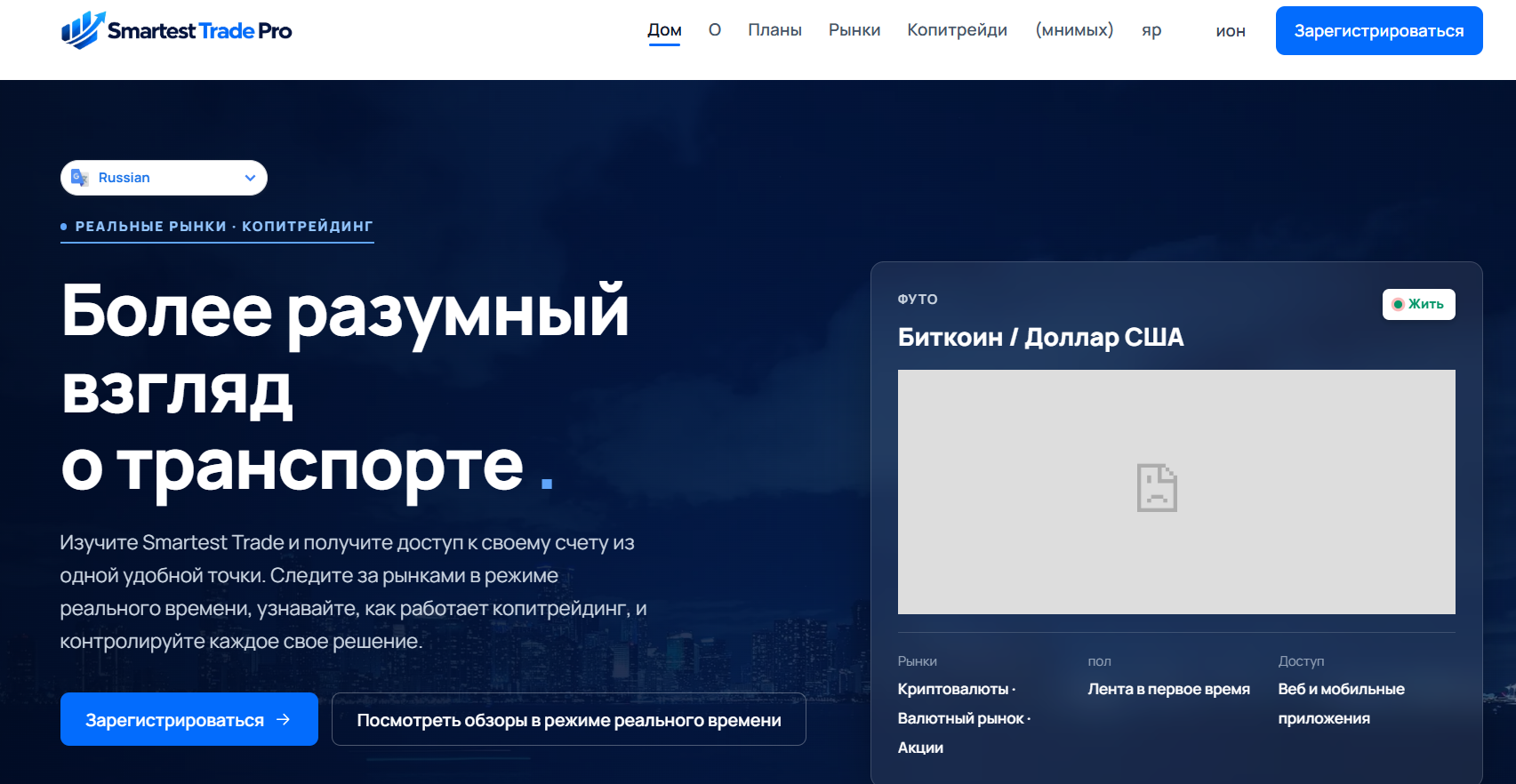Click the hero "Зарегистрироваться" button with arrow
Image resolution: width=1516 pixels, height=784 pixels.
coord(189,719)
